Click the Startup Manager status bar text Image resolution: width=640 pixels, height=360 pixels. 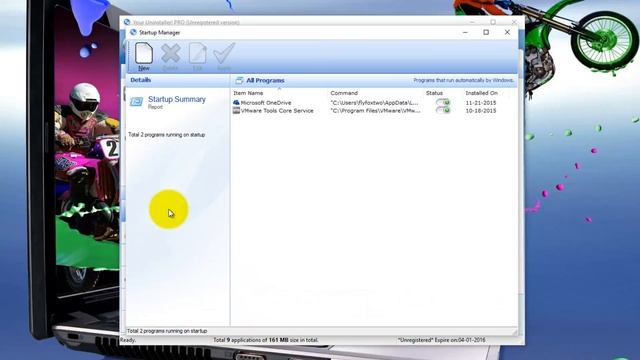167,331
